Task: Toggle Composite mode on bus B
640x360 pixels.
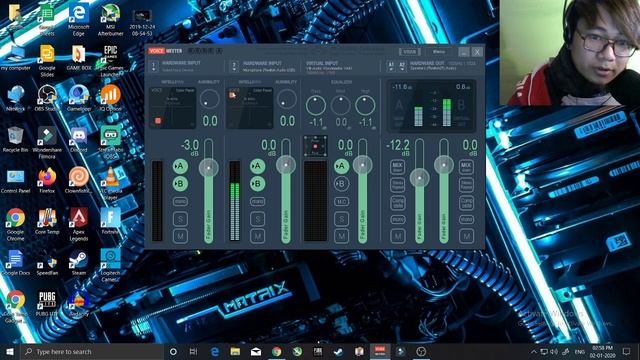Action: pyautogui.click(x=466, y=202)
